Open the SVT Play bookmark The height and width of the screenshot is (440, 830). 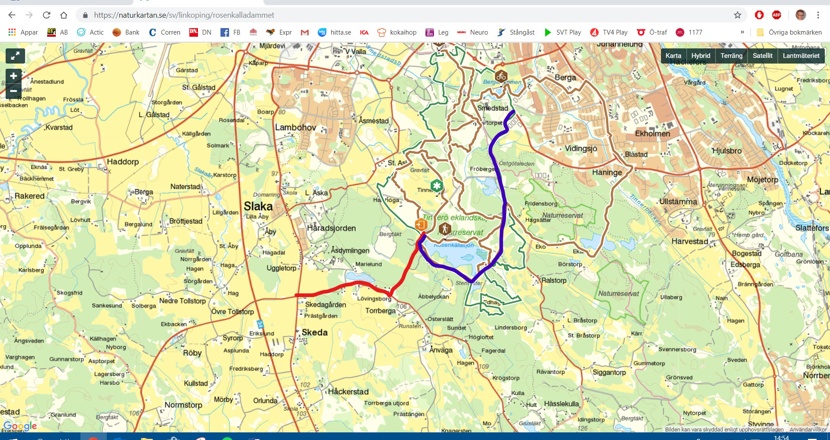[561, 32]
